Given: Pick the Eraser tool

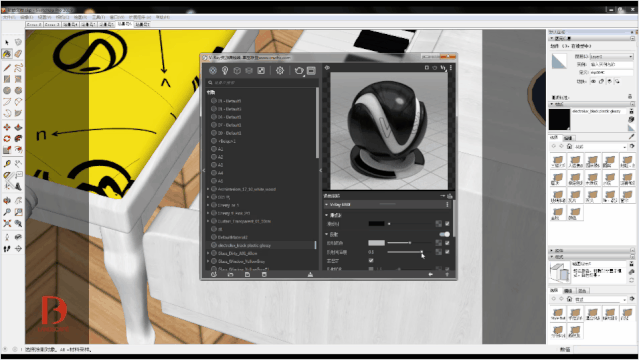Looking at the screenshot, I should tap(18, 54).
